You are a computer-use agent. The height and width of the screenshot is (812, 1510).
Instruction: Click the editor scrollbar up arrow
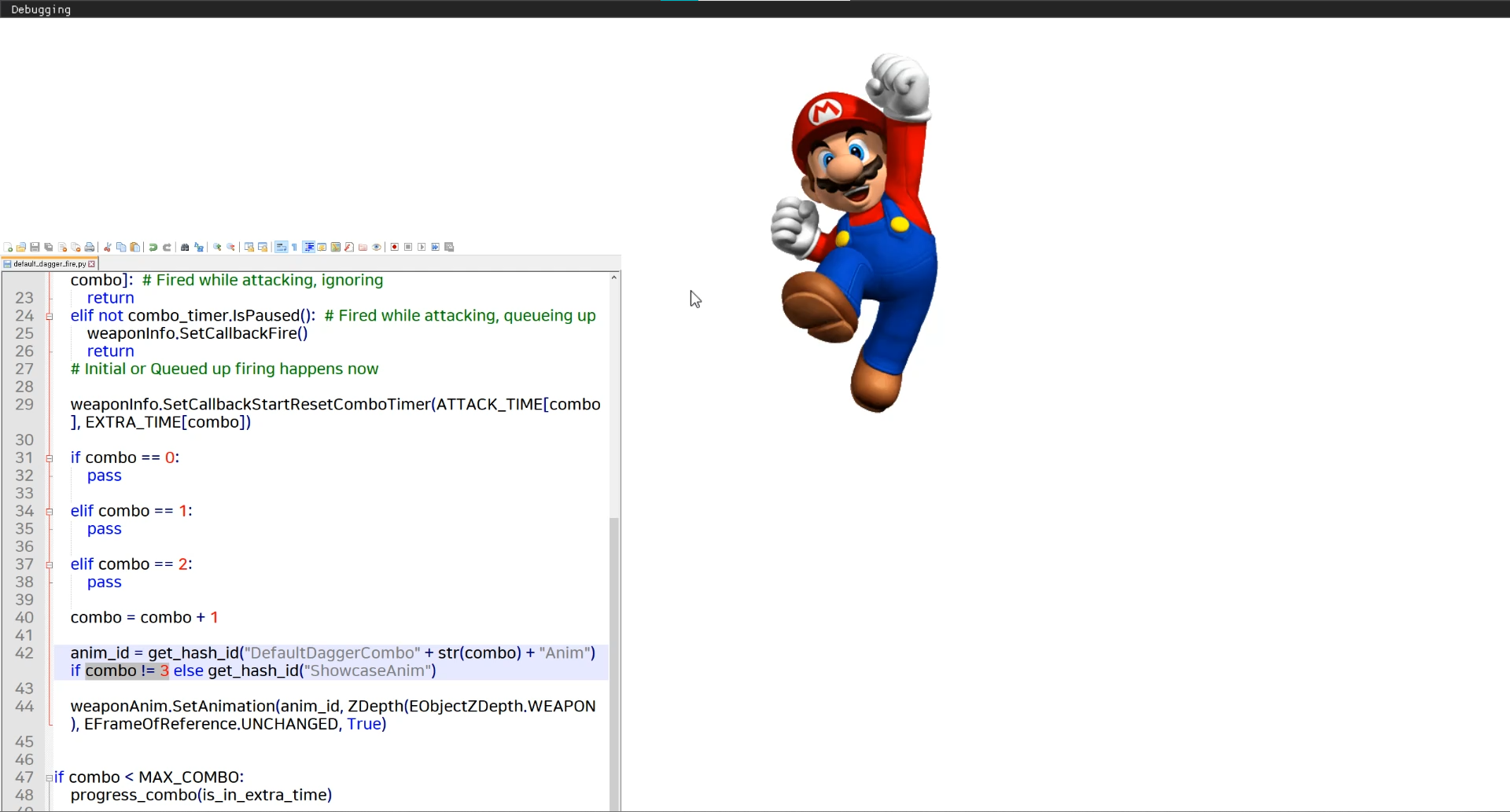tap(614, 277)
